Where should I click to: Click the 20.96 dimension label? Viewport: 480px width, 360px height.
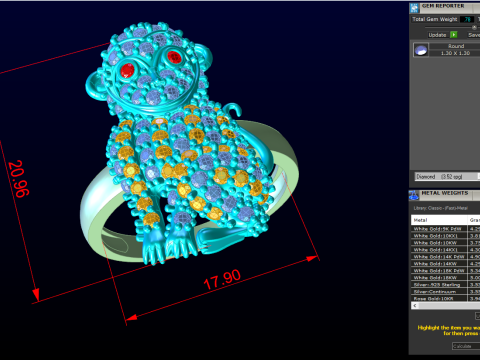coord(19,179)
